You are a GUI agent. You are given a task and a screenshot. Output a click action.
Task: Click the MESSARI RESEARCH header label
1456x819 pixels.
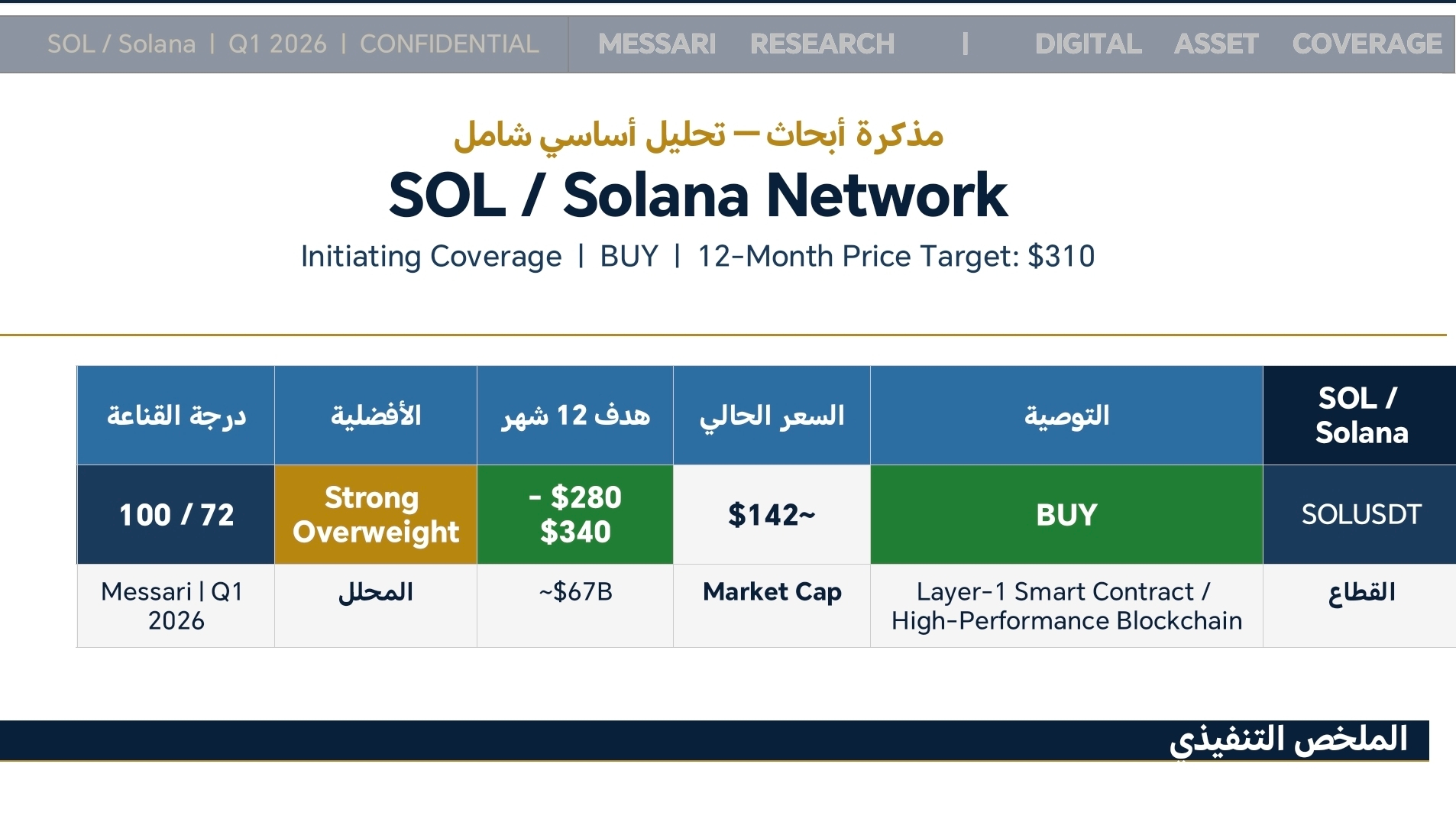pos(746,44)
